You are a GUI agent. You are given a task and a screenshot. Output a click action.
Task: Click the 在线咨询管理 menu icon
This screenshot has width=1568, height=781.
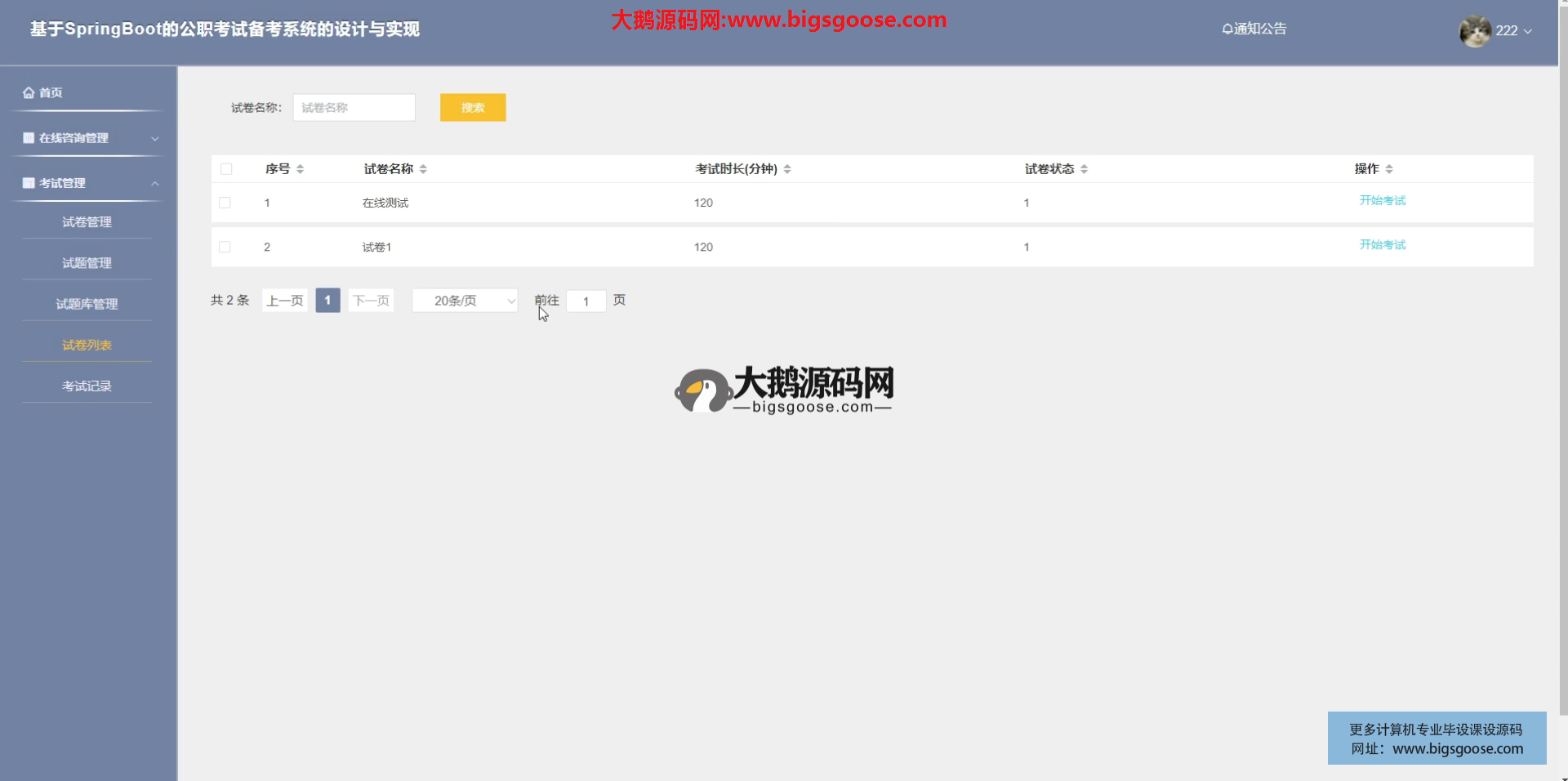[x=29, y=138]
